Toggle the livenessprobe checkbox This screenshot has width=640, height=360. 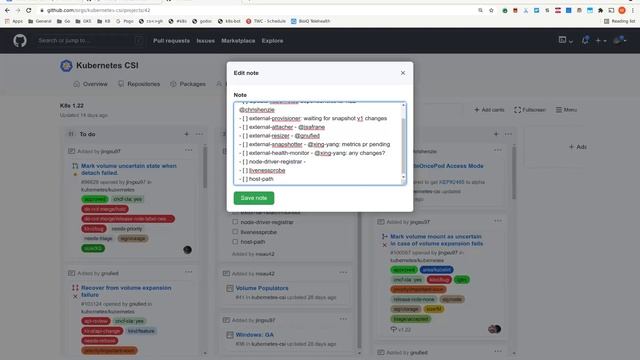coord(235,232)
